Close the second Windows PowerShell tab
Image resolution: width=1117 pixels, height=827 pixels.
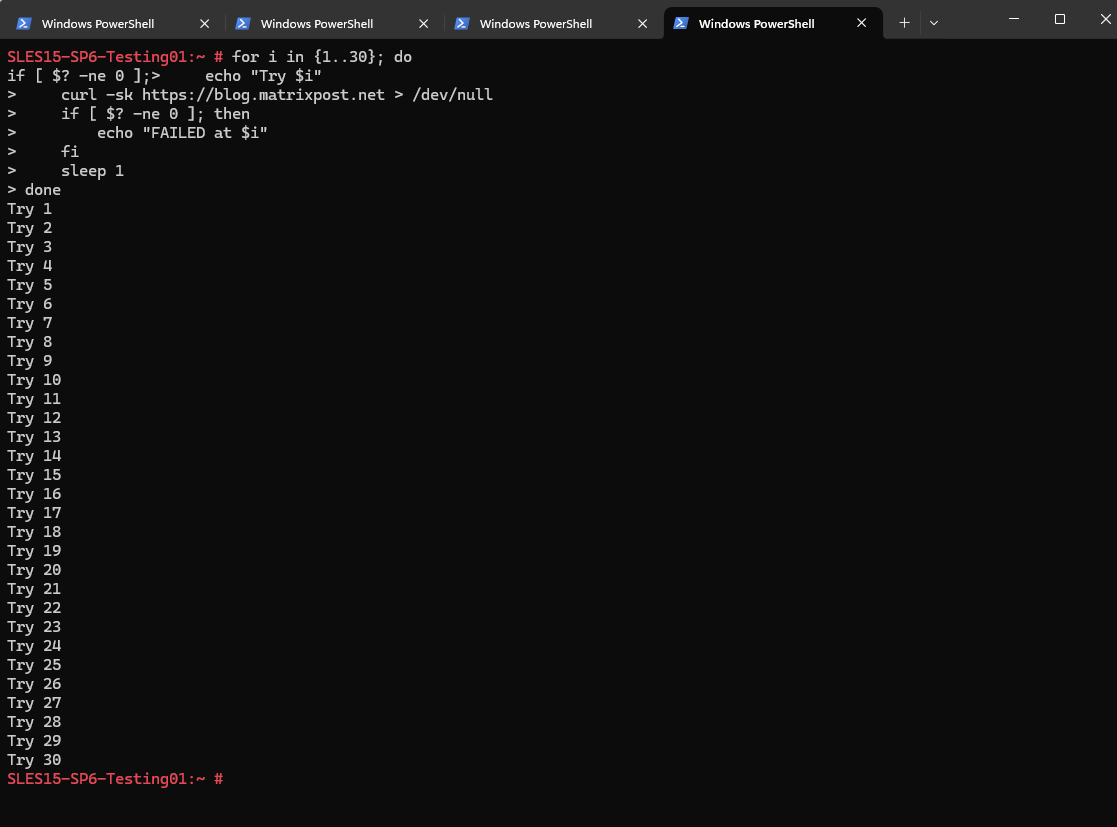point(423,23)
